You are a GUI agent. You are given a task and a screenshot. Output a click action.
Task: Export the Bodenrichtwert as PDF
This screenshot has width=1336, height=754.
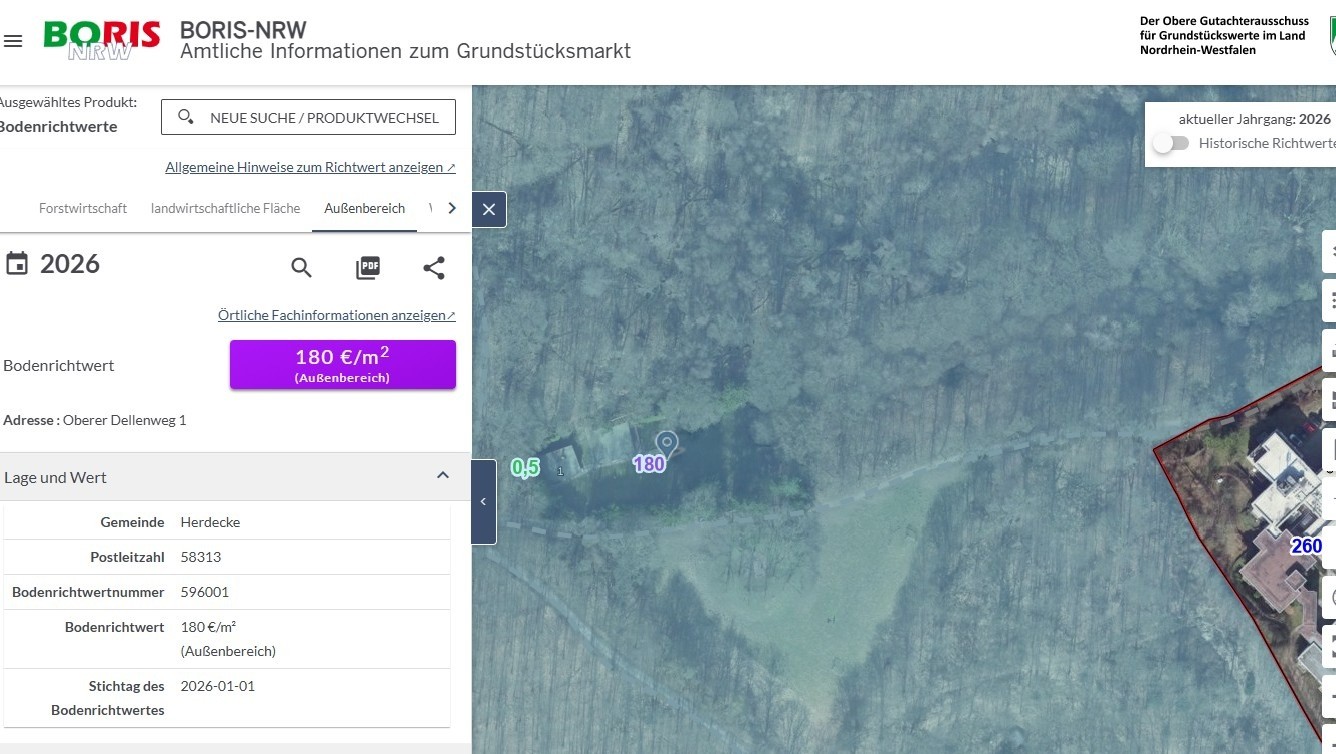(368, 267)
